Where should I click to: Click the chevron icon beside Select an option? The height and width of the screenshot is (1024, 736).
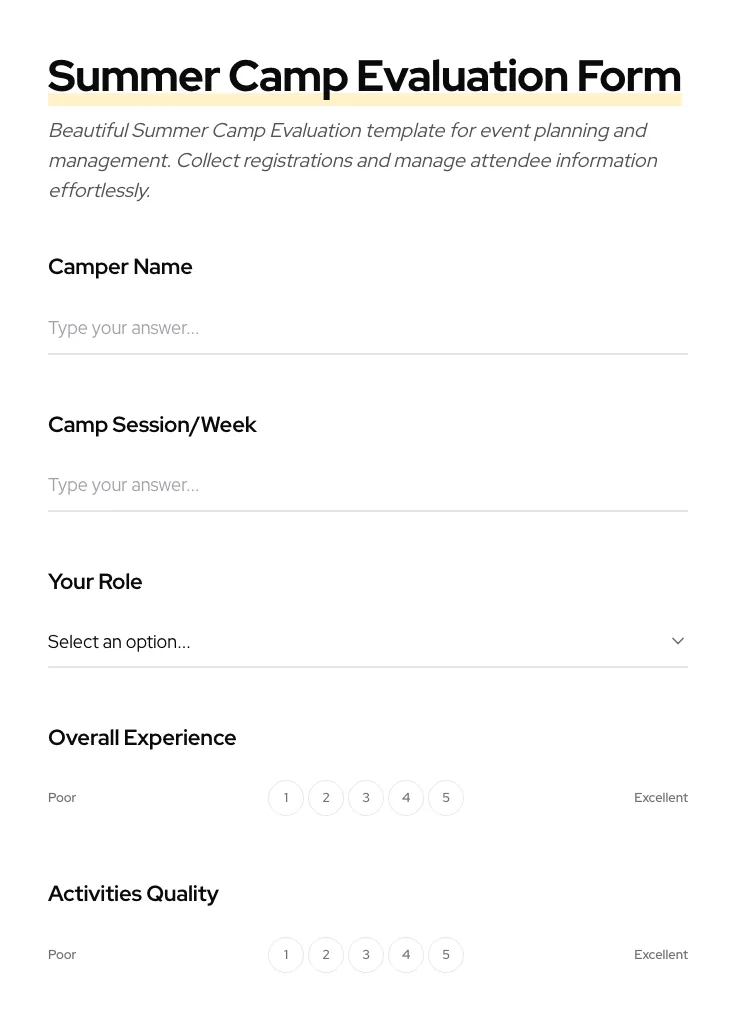coord(677,640)
